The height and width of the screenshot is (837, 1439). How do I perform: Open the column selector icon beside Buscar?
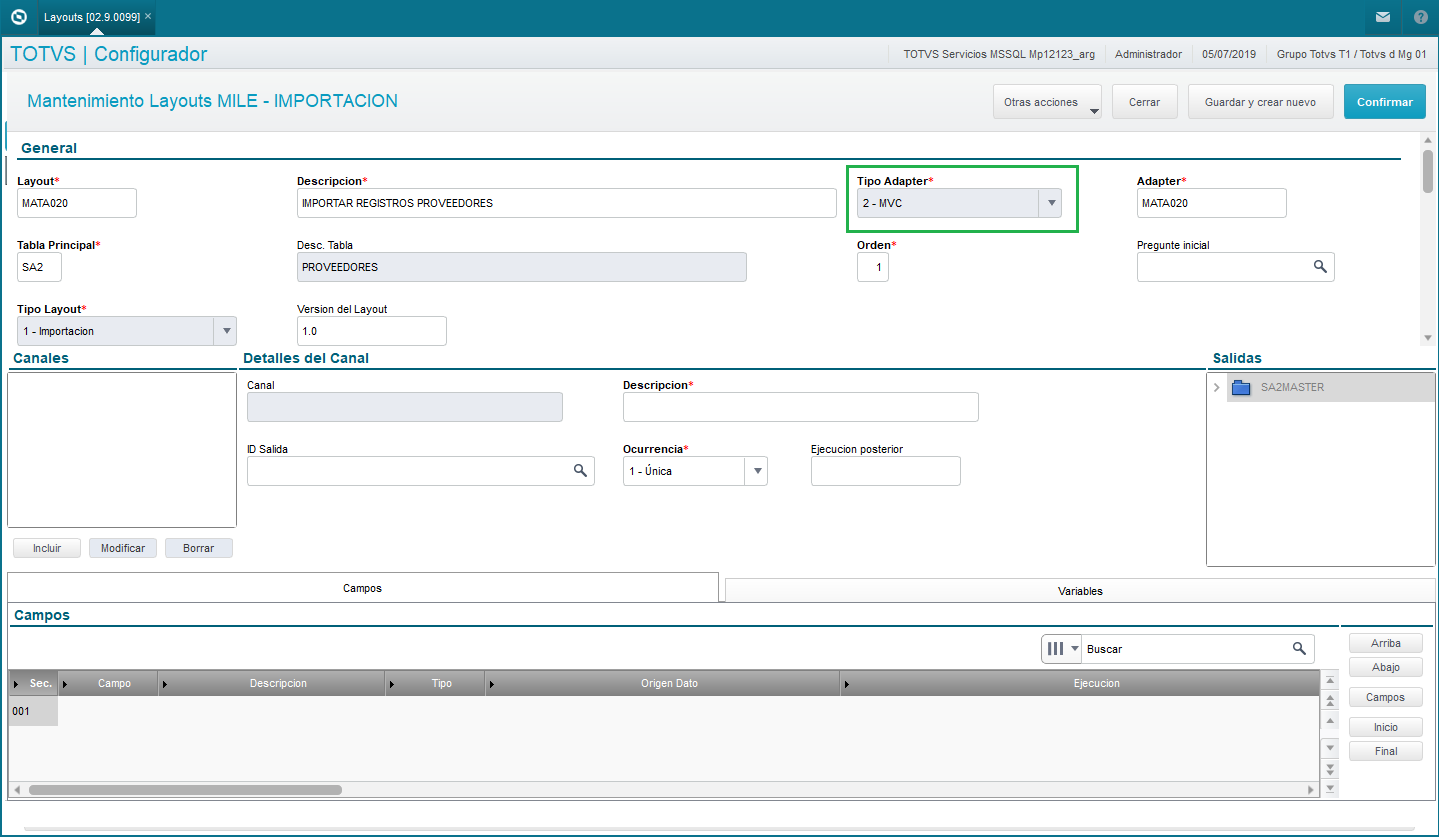click(x=1061, y=649)
